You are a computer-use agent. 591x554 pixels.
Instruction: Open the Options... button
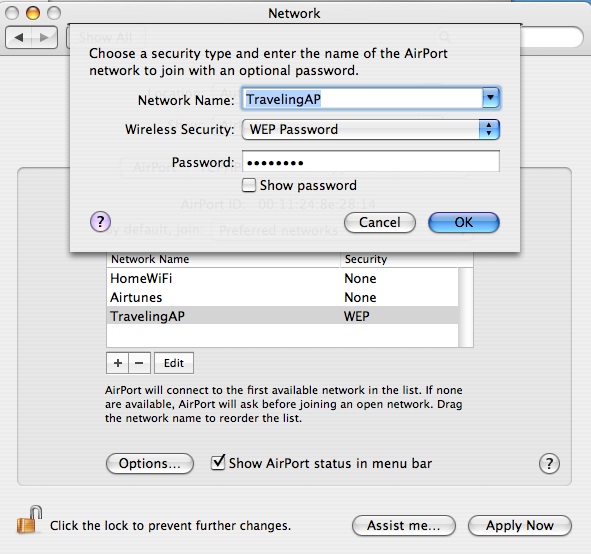click(x=150, y=464)
